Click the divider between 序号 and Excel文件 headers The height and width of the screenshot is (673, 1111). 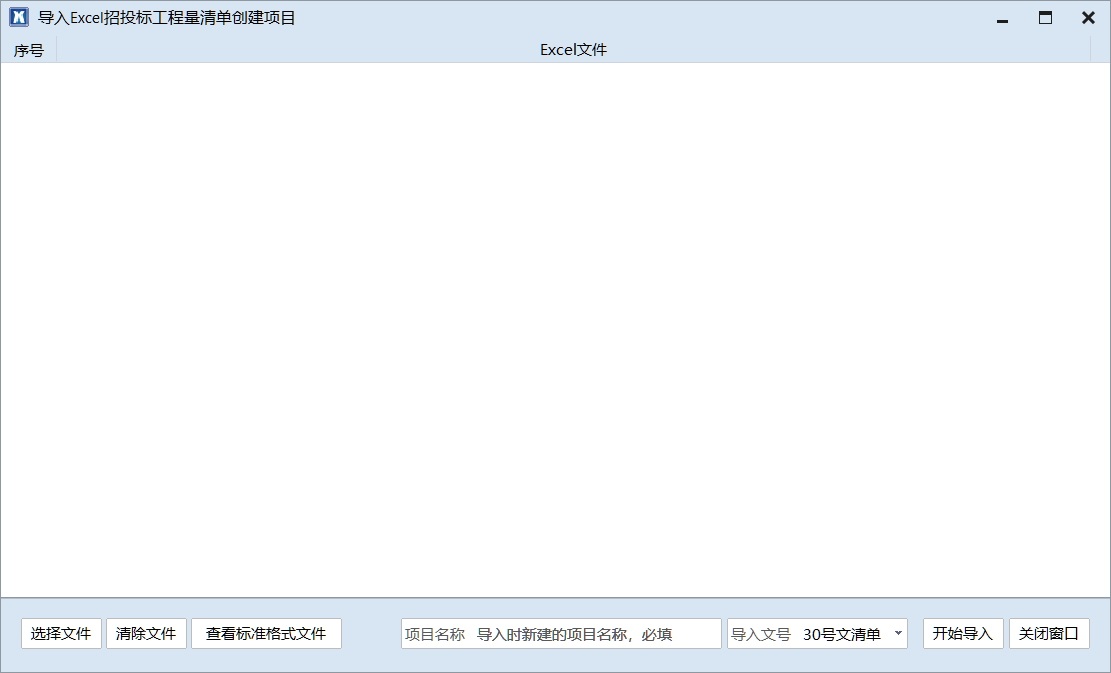(57, 50)
